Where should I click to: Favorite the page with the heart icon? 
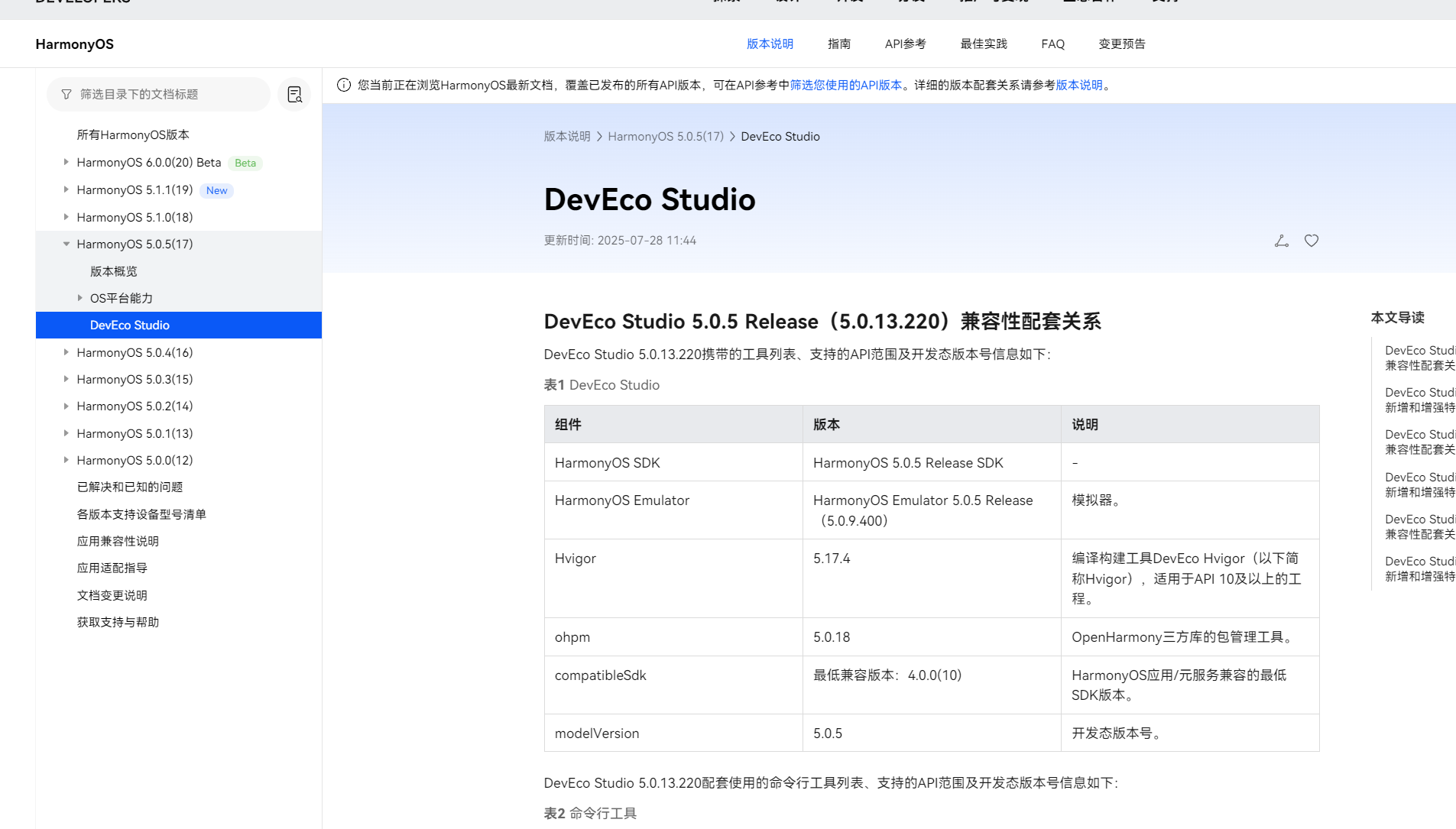1312,241
